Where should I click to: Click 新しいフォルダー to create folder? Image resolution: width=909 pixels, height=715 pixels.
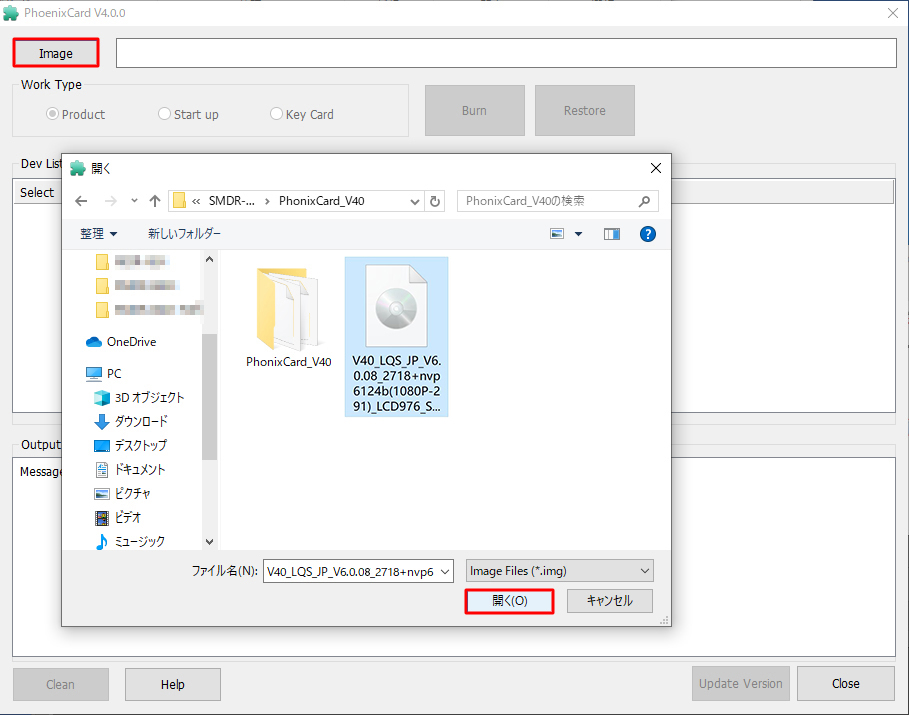click(x=184, y=234)
